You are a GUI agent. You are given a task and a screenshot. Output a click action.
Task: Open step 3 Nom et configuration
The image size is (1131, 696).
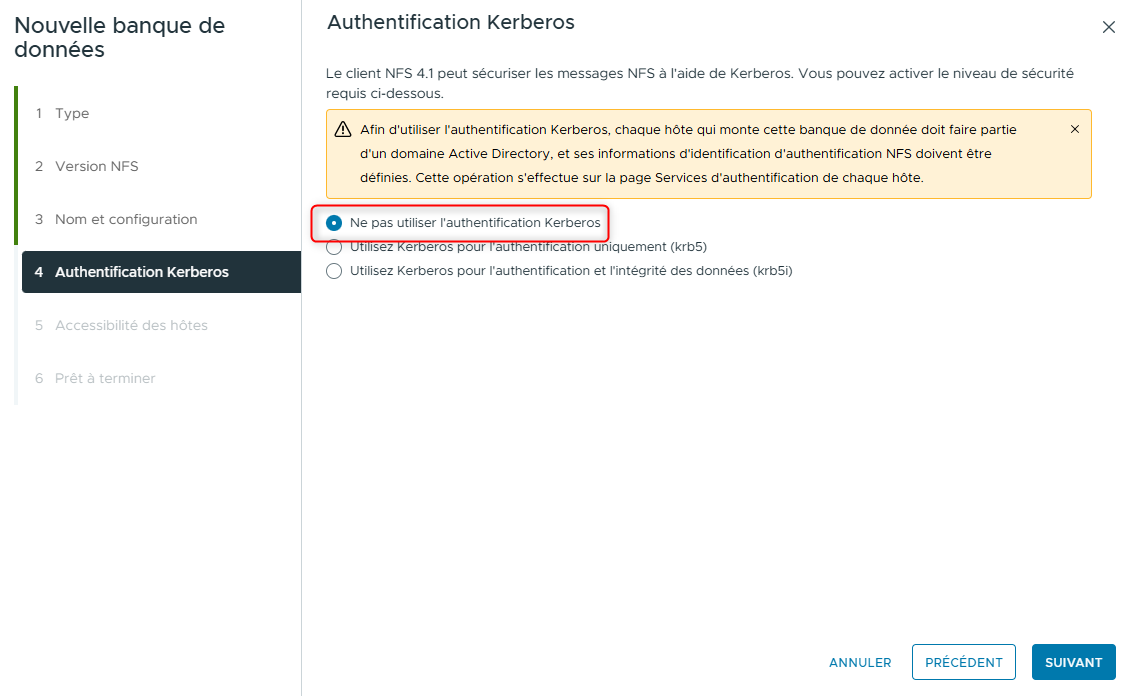(x=126, y=220)
